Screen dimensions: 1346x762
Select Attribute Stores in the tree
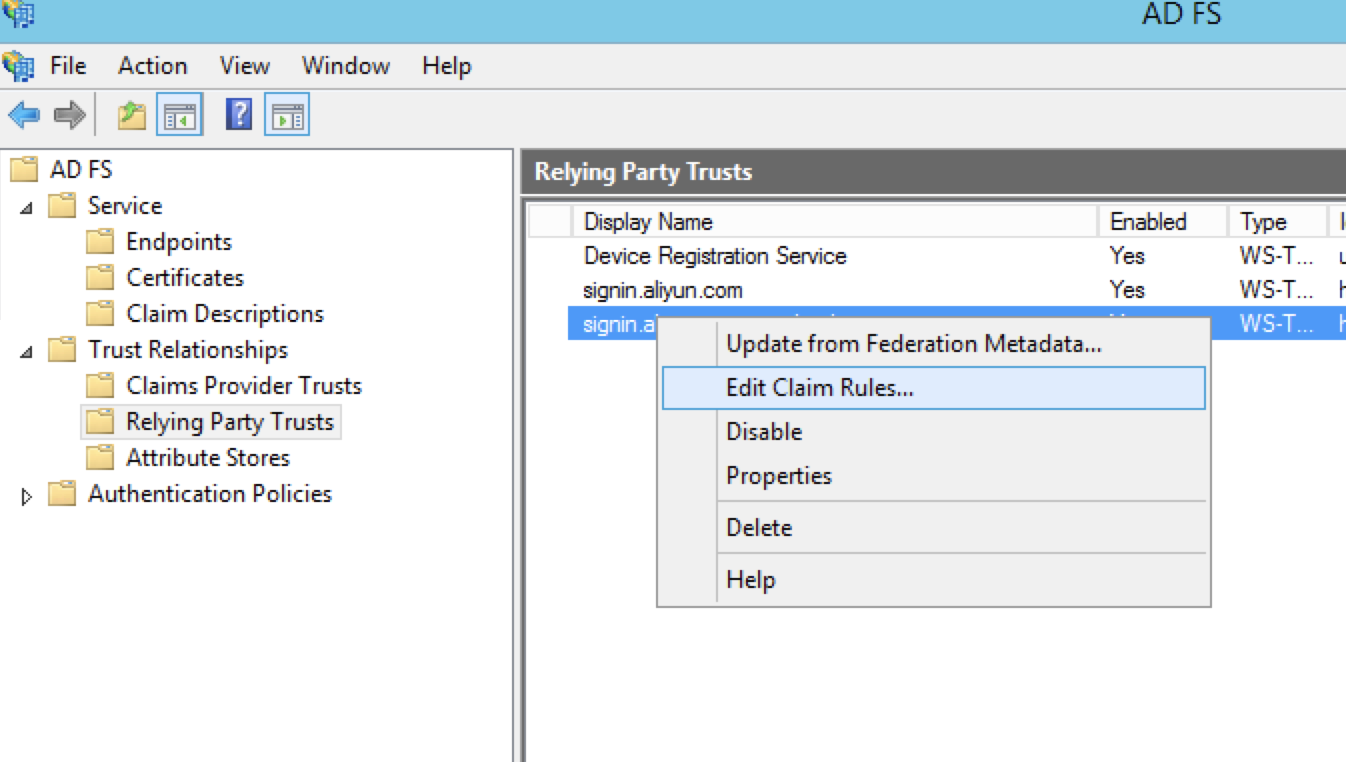tap(208, 458)
